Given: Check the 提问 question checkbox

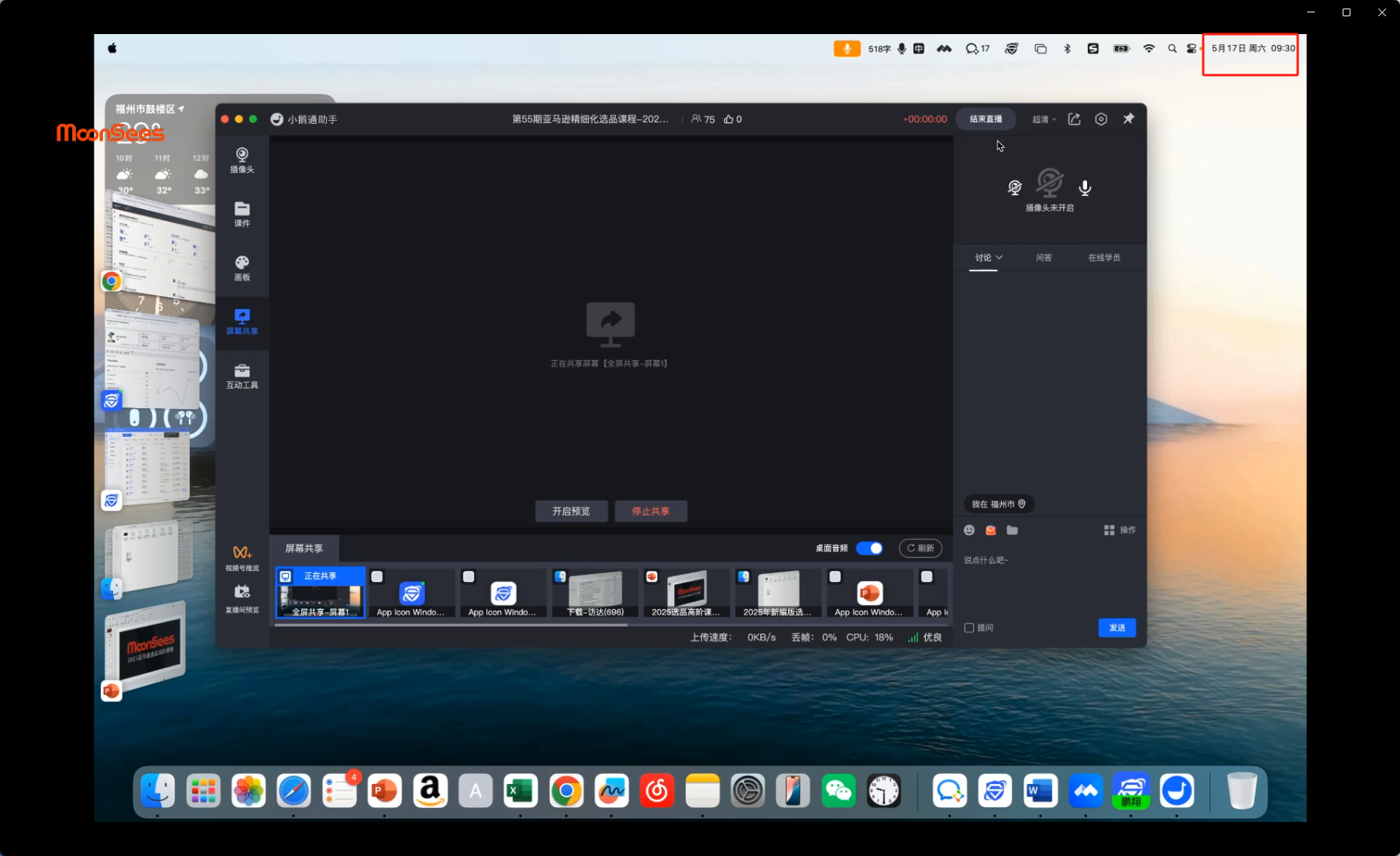Looking at the screenshot, I should [x=969, y=627].
